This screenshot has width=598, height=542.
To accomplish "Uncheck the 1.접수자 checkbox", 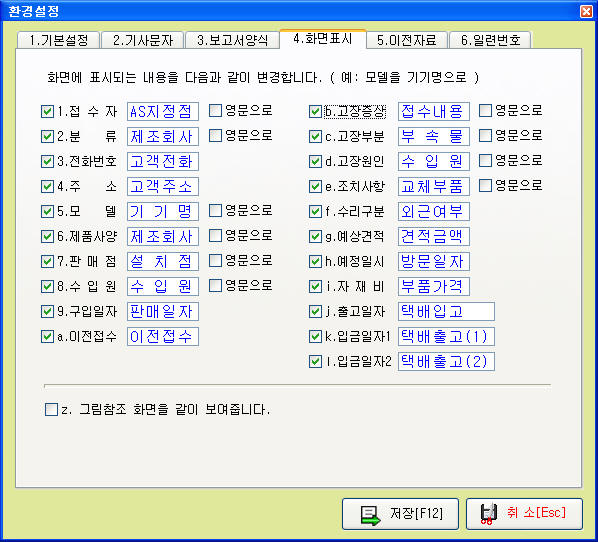I will click(x=47, y=111).
